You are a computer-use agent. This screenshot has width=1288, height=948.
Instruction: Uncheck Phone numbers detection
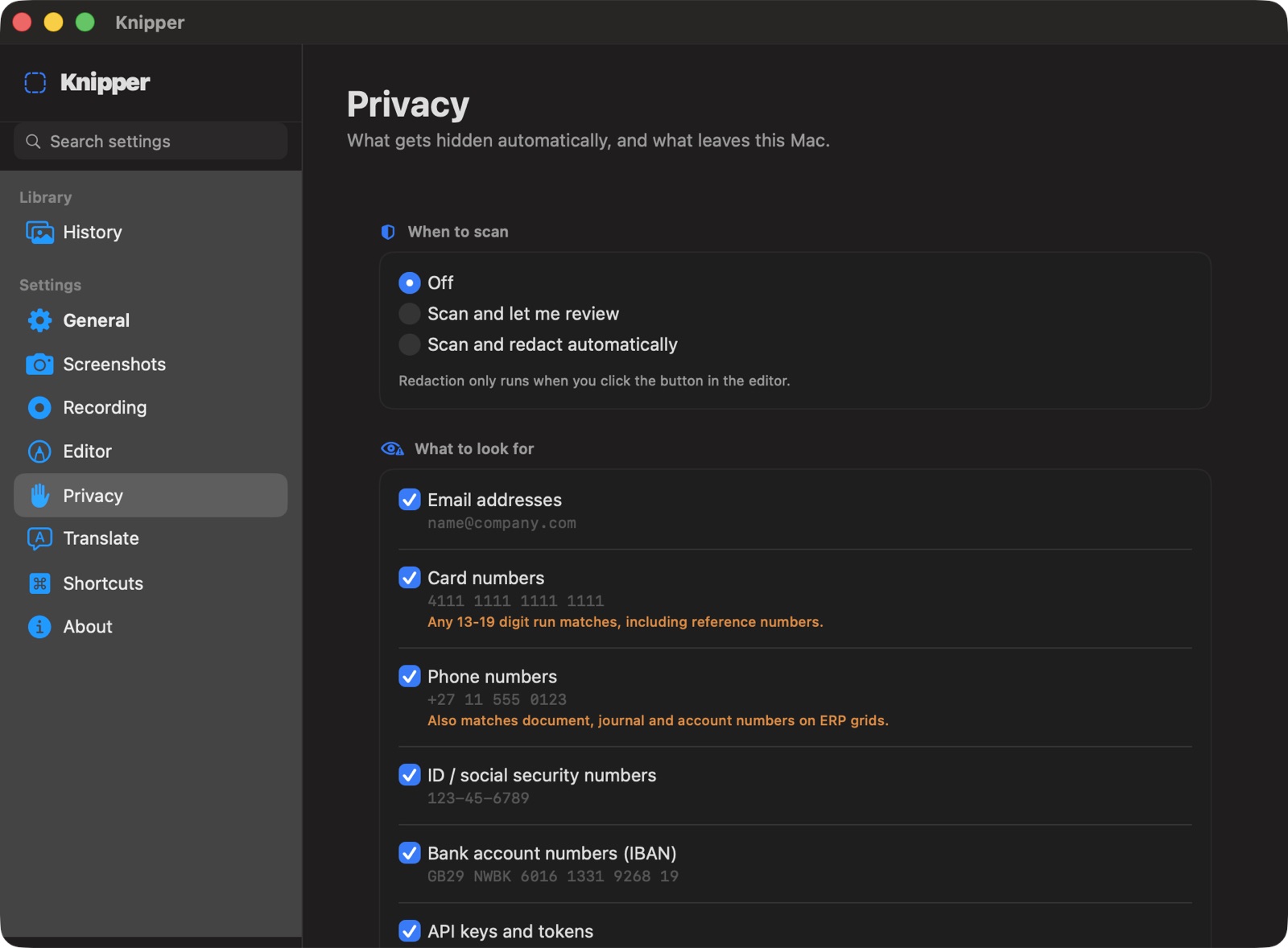coord(410,677)
